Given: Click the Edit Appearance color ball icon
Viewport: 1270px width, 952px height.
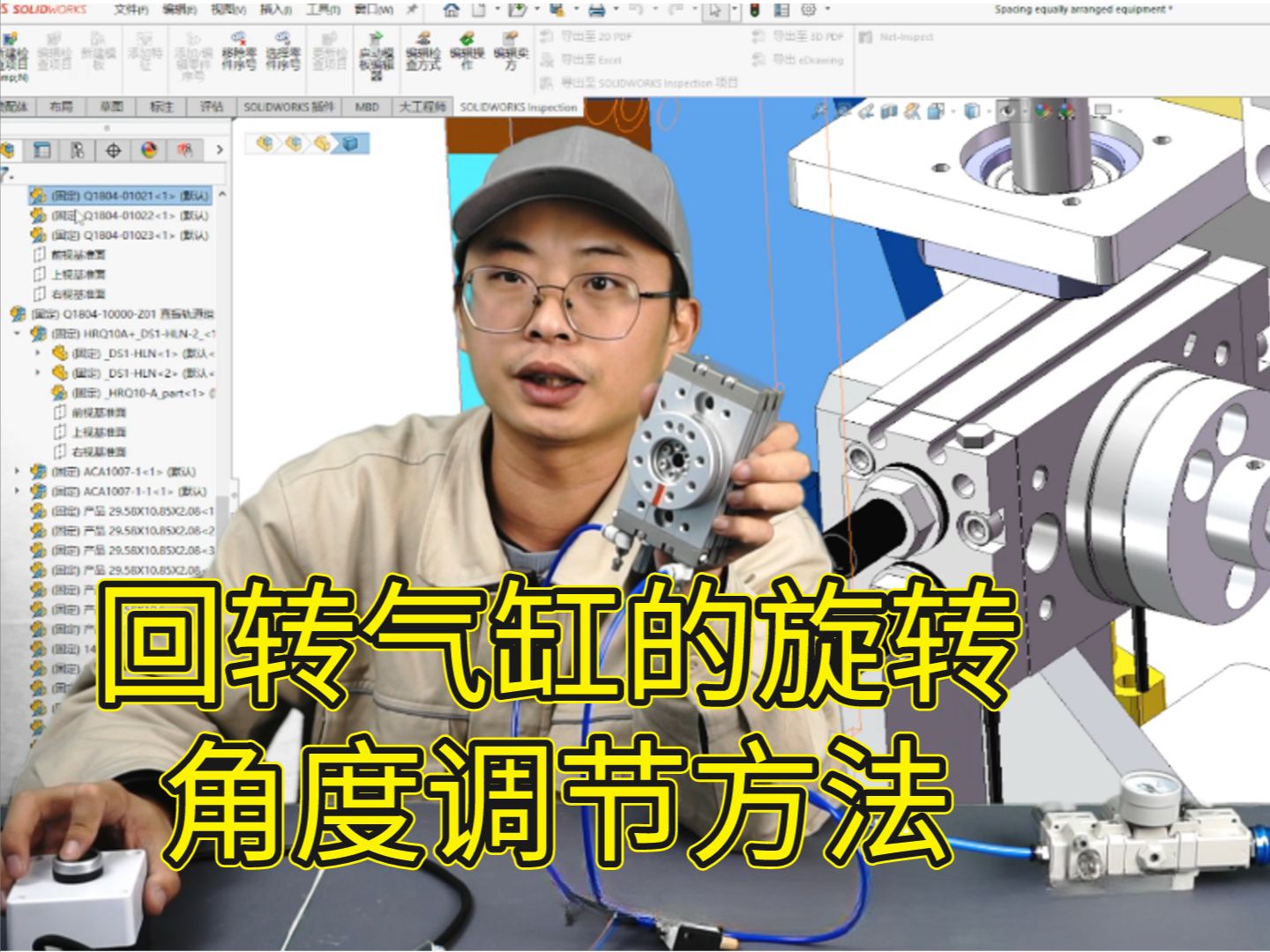Looking at the screenshot, I should click(x=1044, y=111).
